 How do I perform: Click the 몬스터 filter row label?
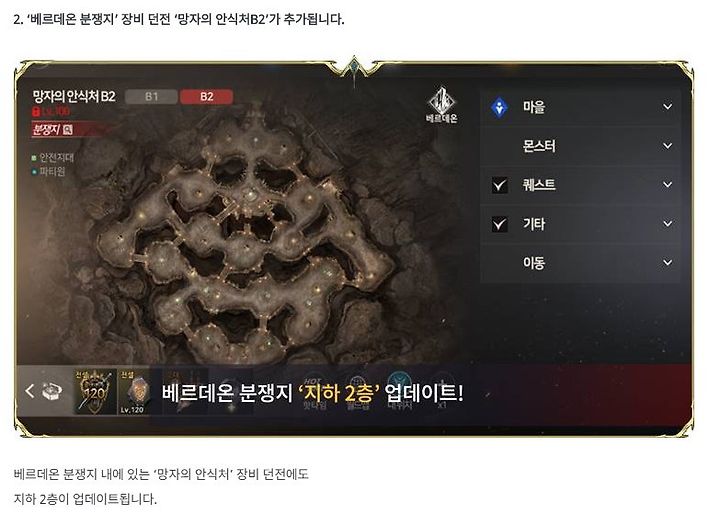539,146
